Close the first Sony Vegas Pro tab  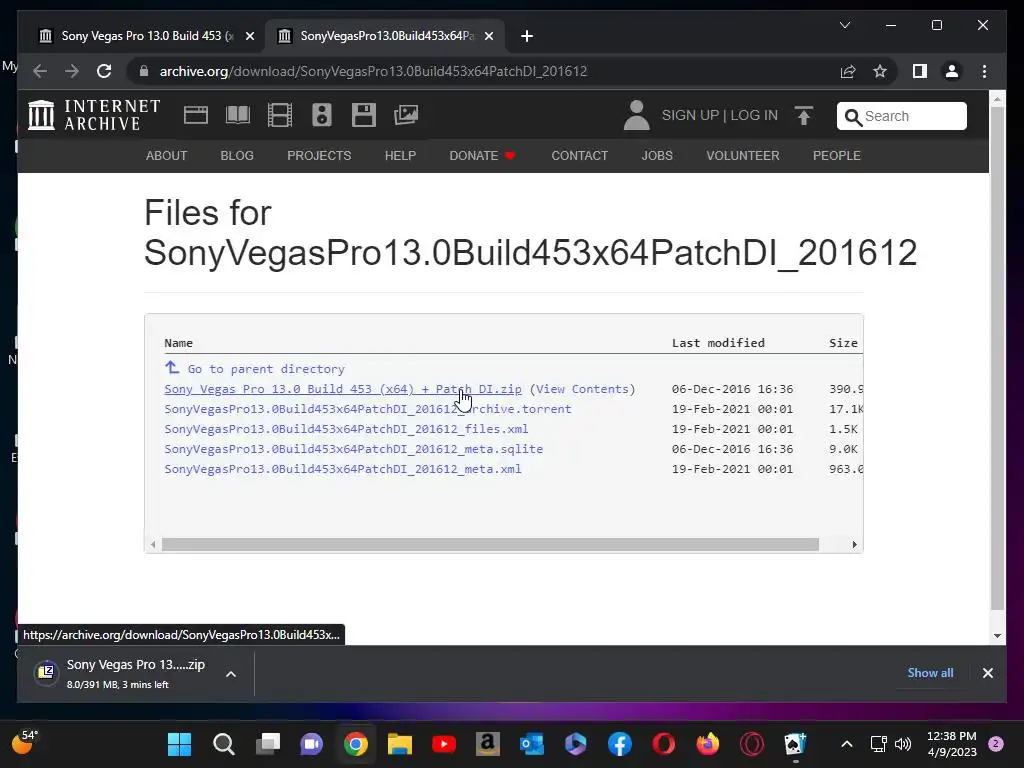(249, 36)
